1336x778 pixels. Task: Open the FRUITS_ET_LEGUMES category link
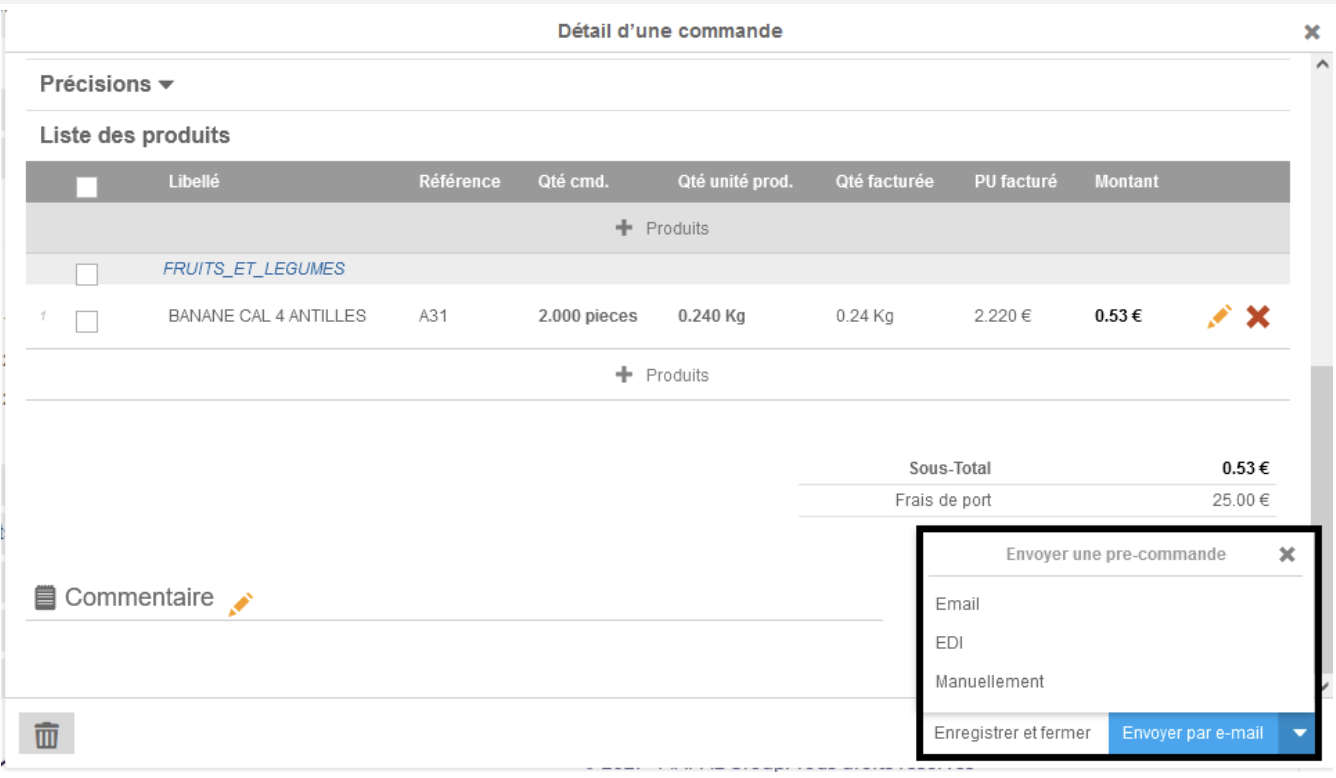254,269
